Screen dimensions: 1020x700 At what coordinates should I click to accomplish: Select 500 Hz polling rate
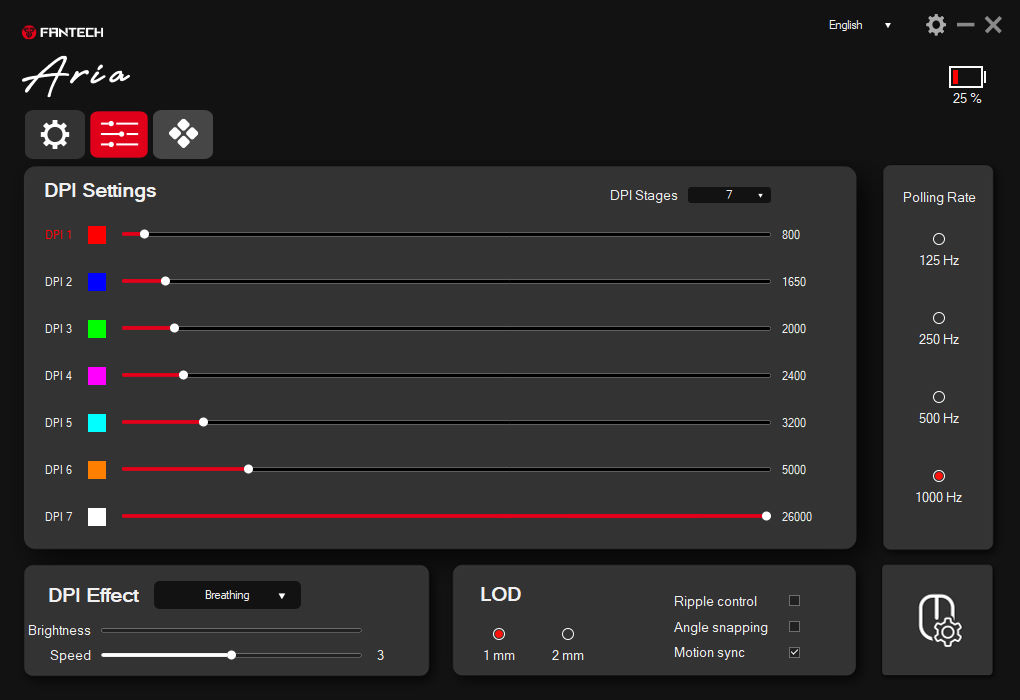(939, 397)
